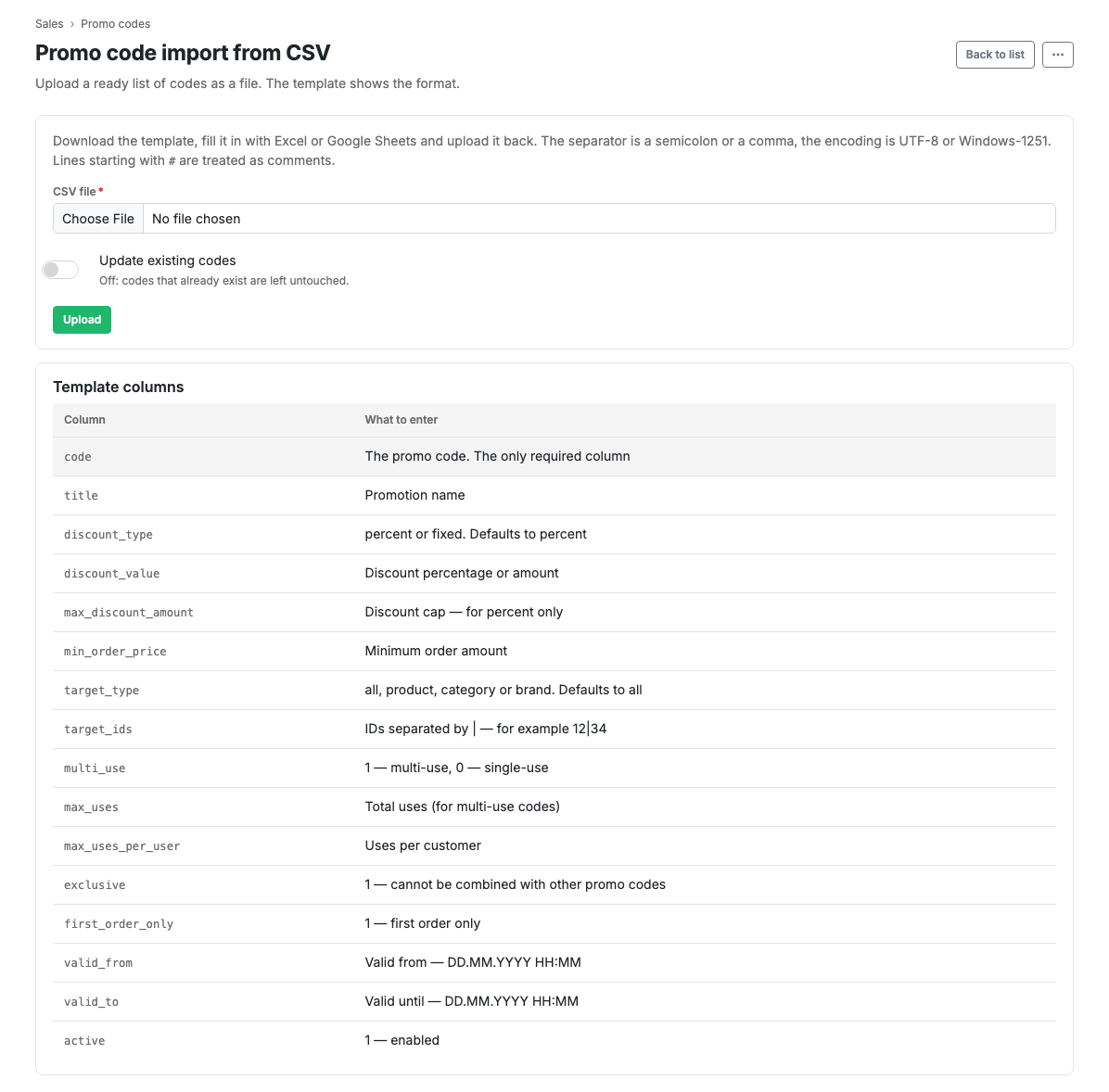
Task: Select the discount_type row
Action: pyautogui.click(x=554, y=535)
